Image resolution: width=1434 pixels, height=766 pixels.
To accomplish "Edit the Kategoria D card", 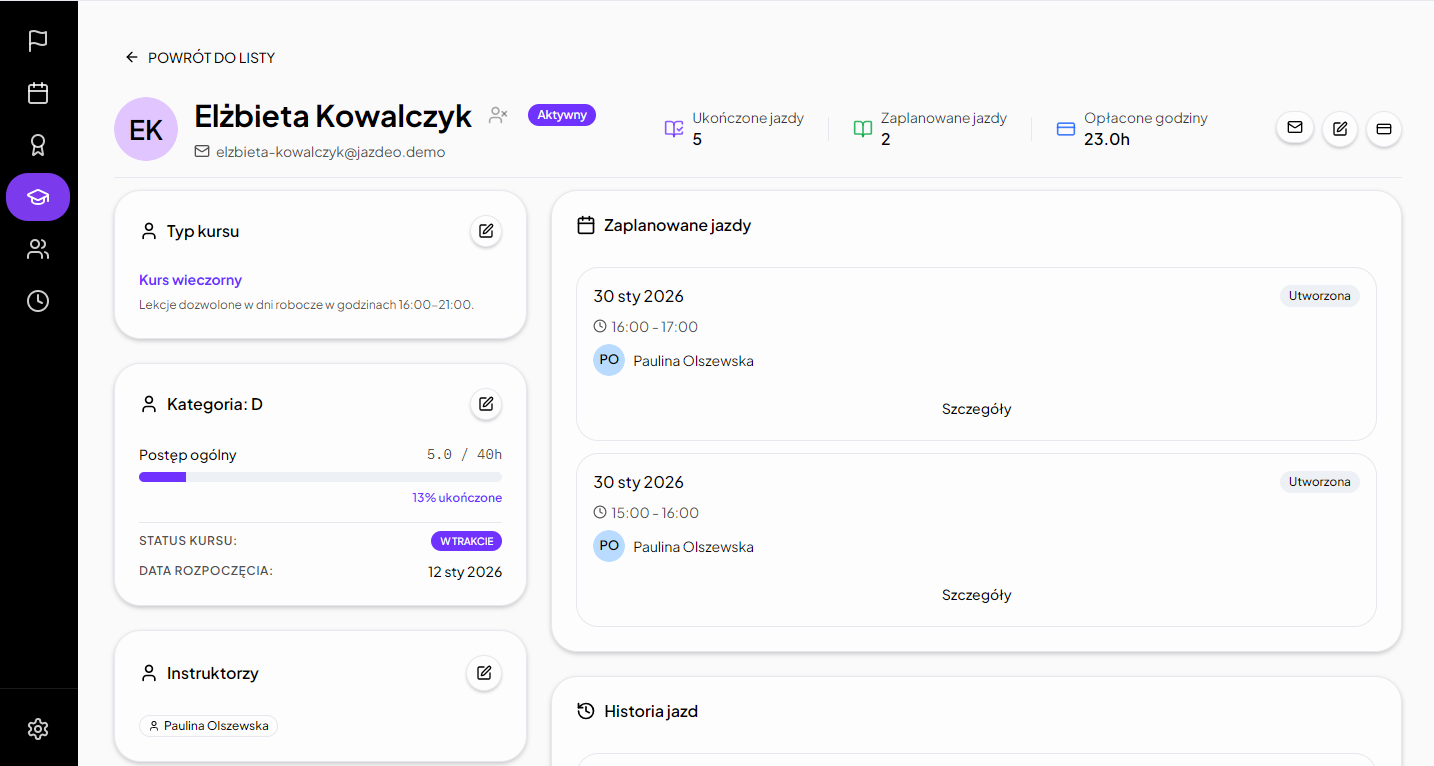I will click(x=486, y=404).
